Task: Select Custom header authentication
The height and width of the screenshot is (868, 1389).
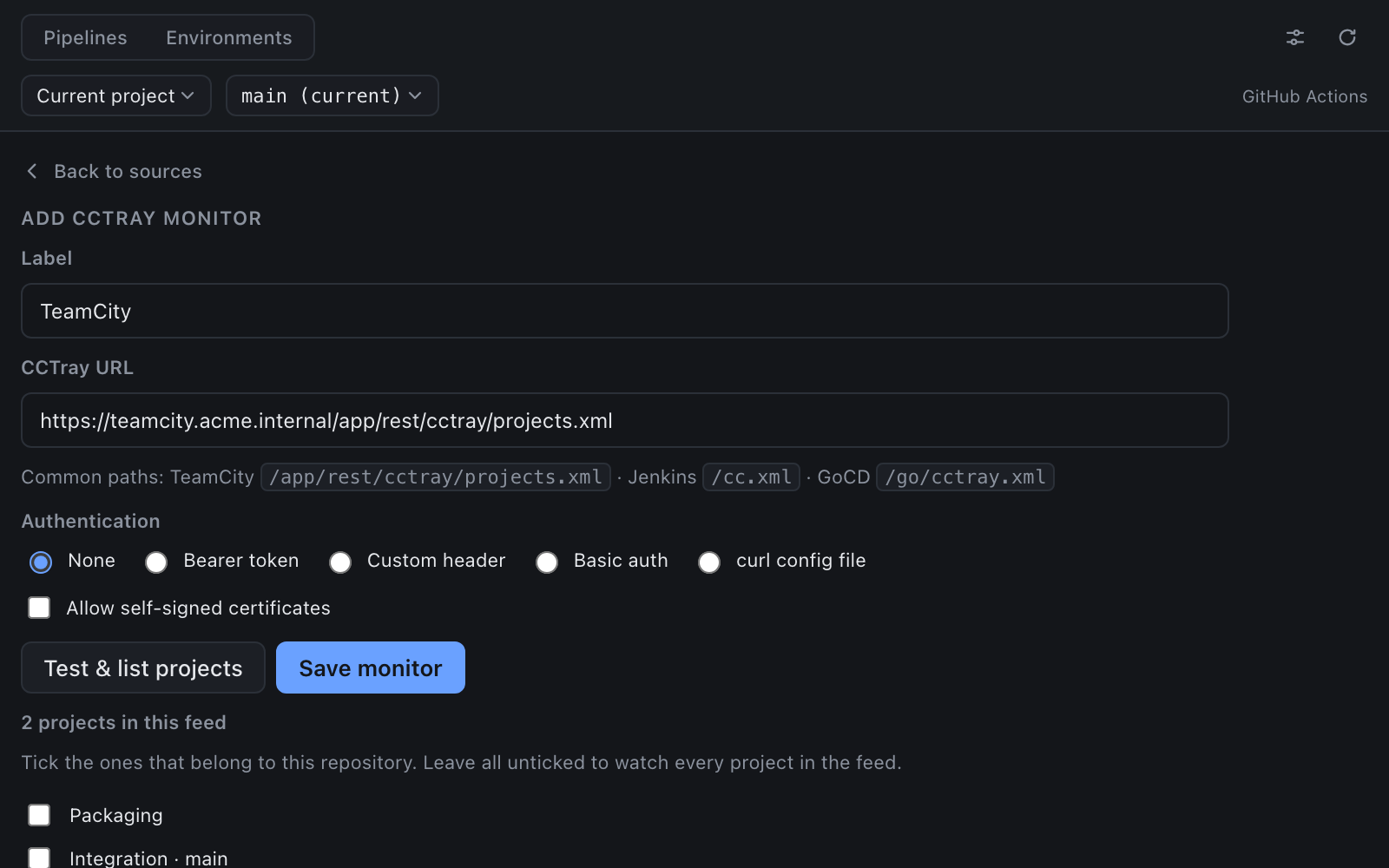Action: click(x=340, y=562)
